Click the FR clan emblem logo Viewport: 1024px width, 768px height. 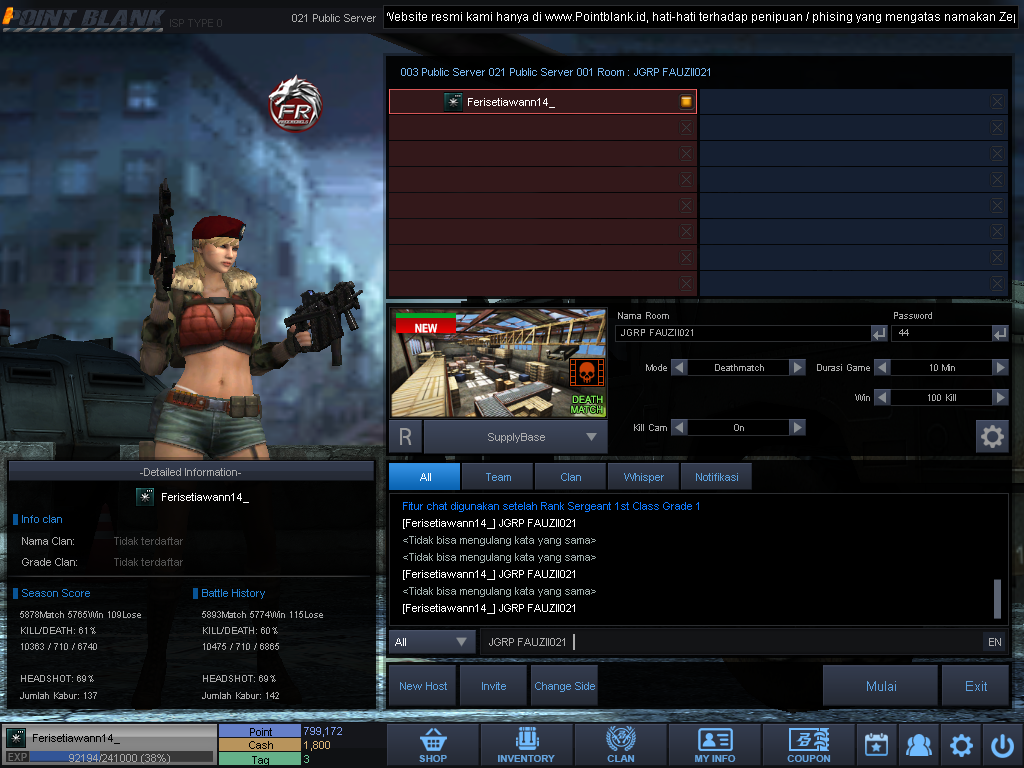click(x=295, y=104)
